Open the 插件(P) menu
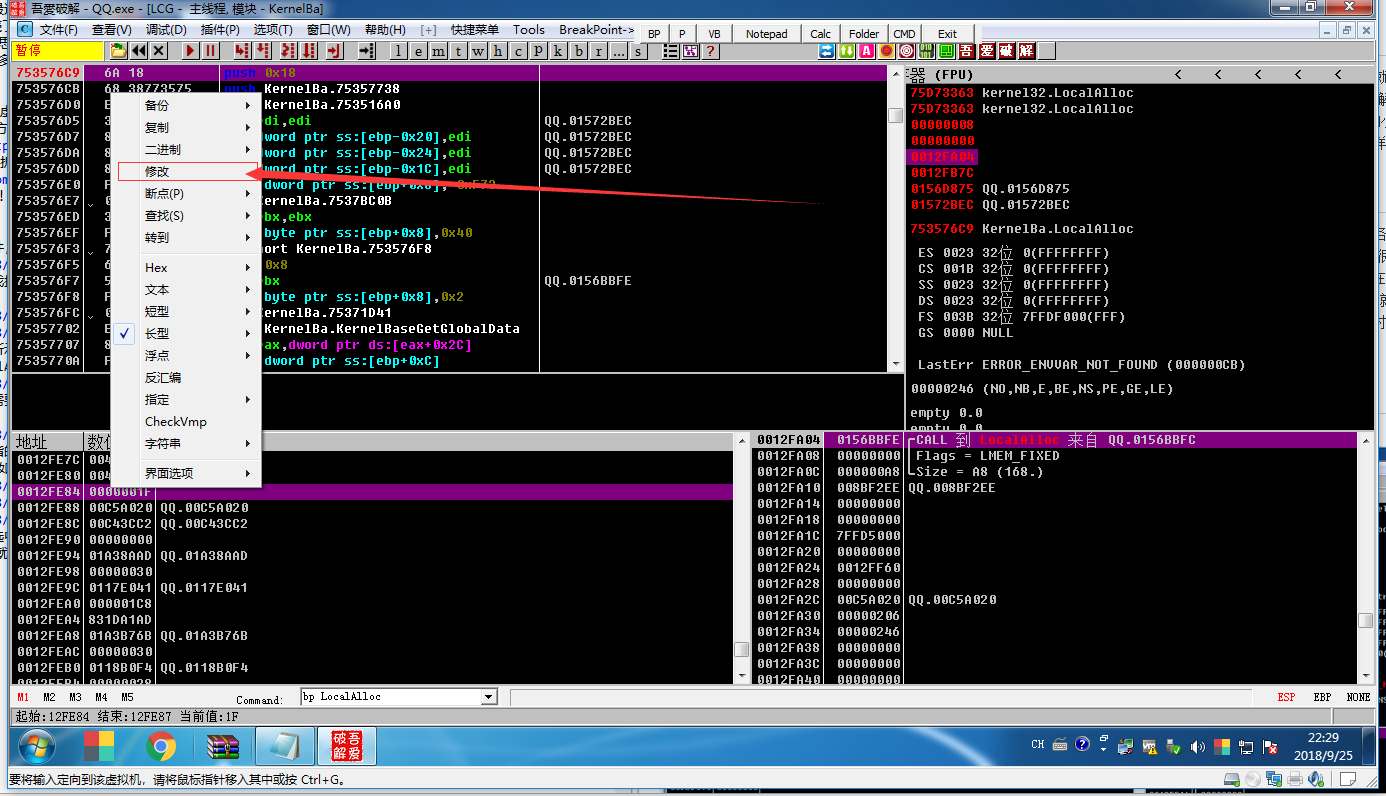 [220, 30]
